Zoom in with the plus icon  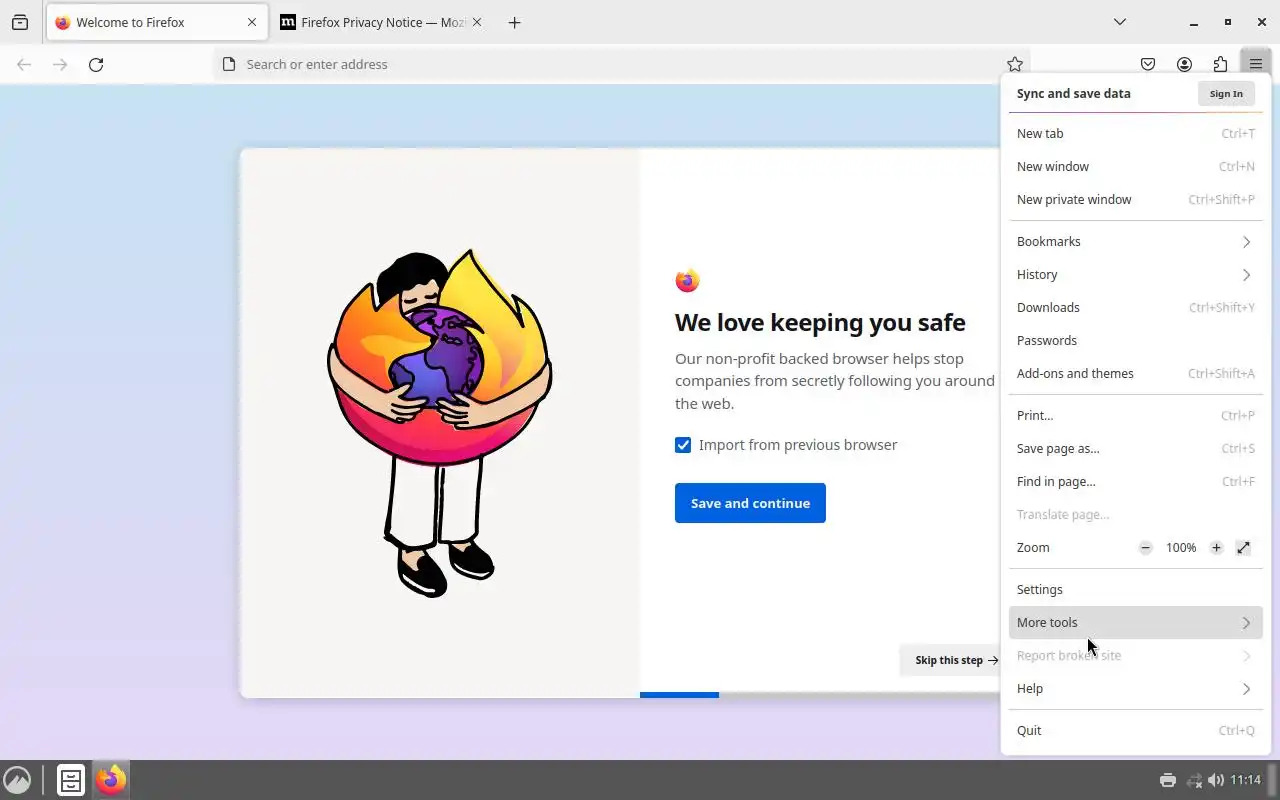1216,547
